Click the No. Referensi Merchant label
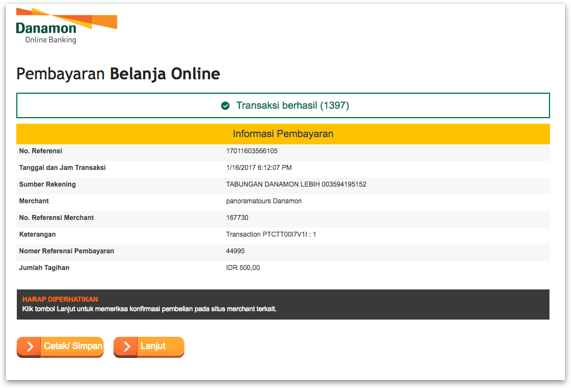Image resolution: width=571 pixels, height=388 pixels. coord(56,218)
